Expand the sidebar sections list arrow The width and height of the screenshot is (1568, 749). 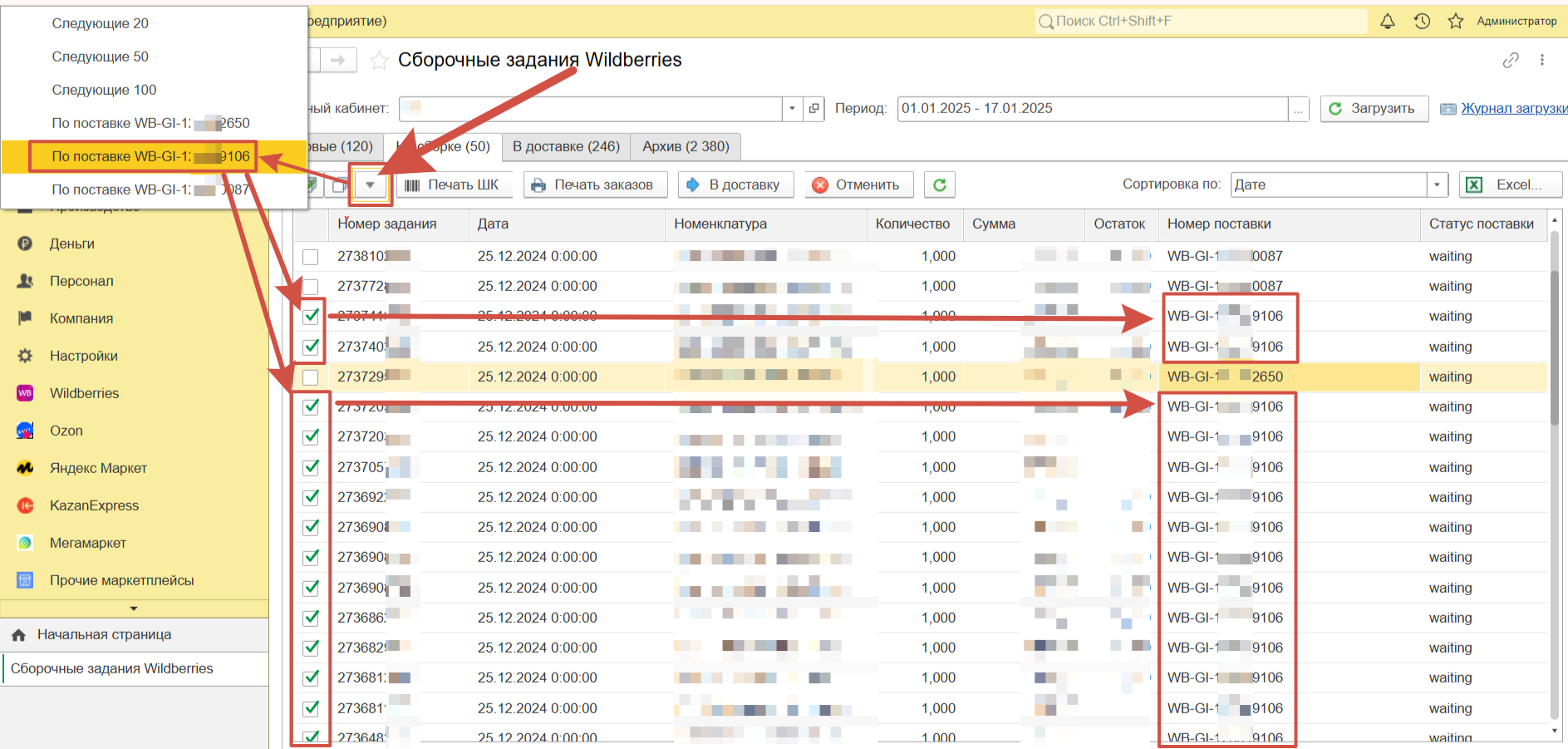134,609
